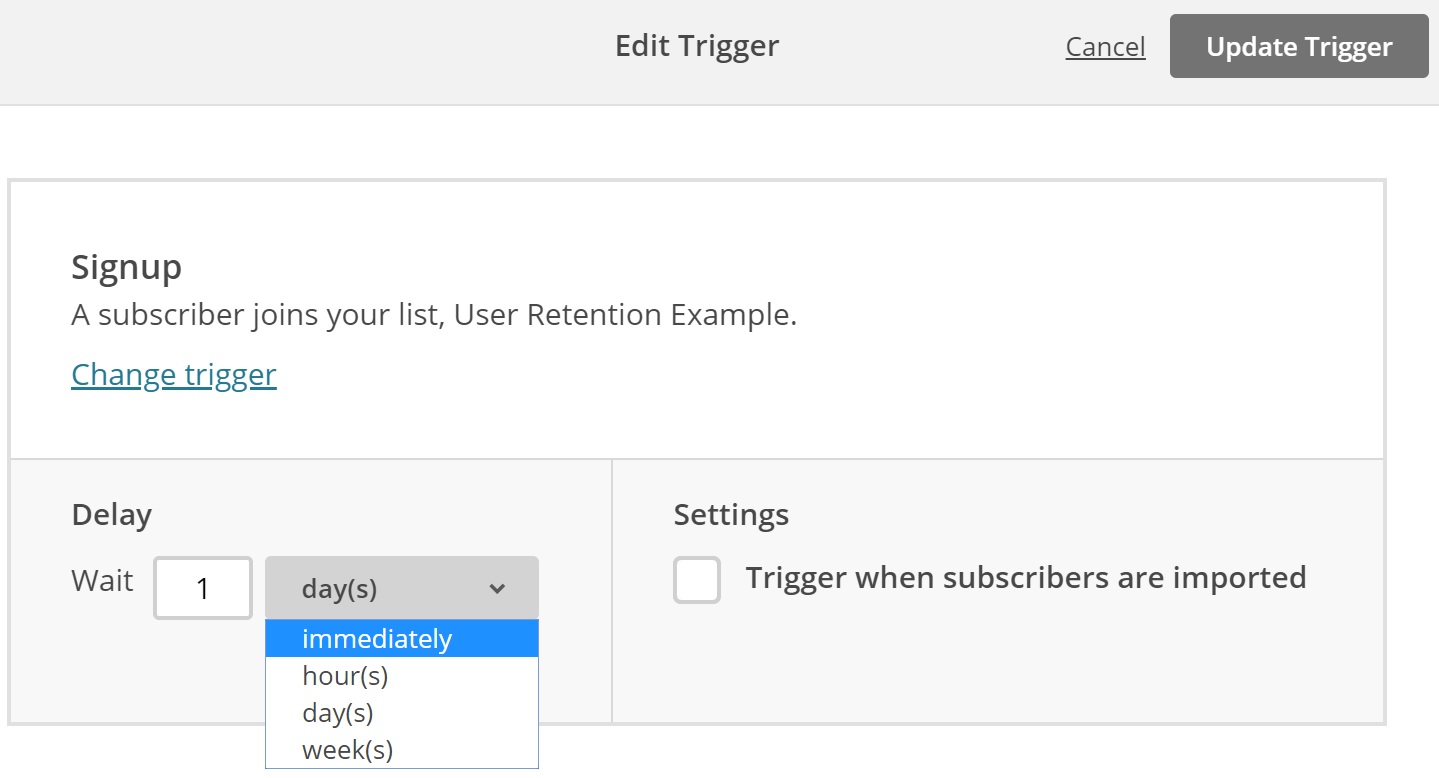The image size is (1439, 778).
Task: Click the dropdown chevron next to day(s)
Action: pos(497,589)
